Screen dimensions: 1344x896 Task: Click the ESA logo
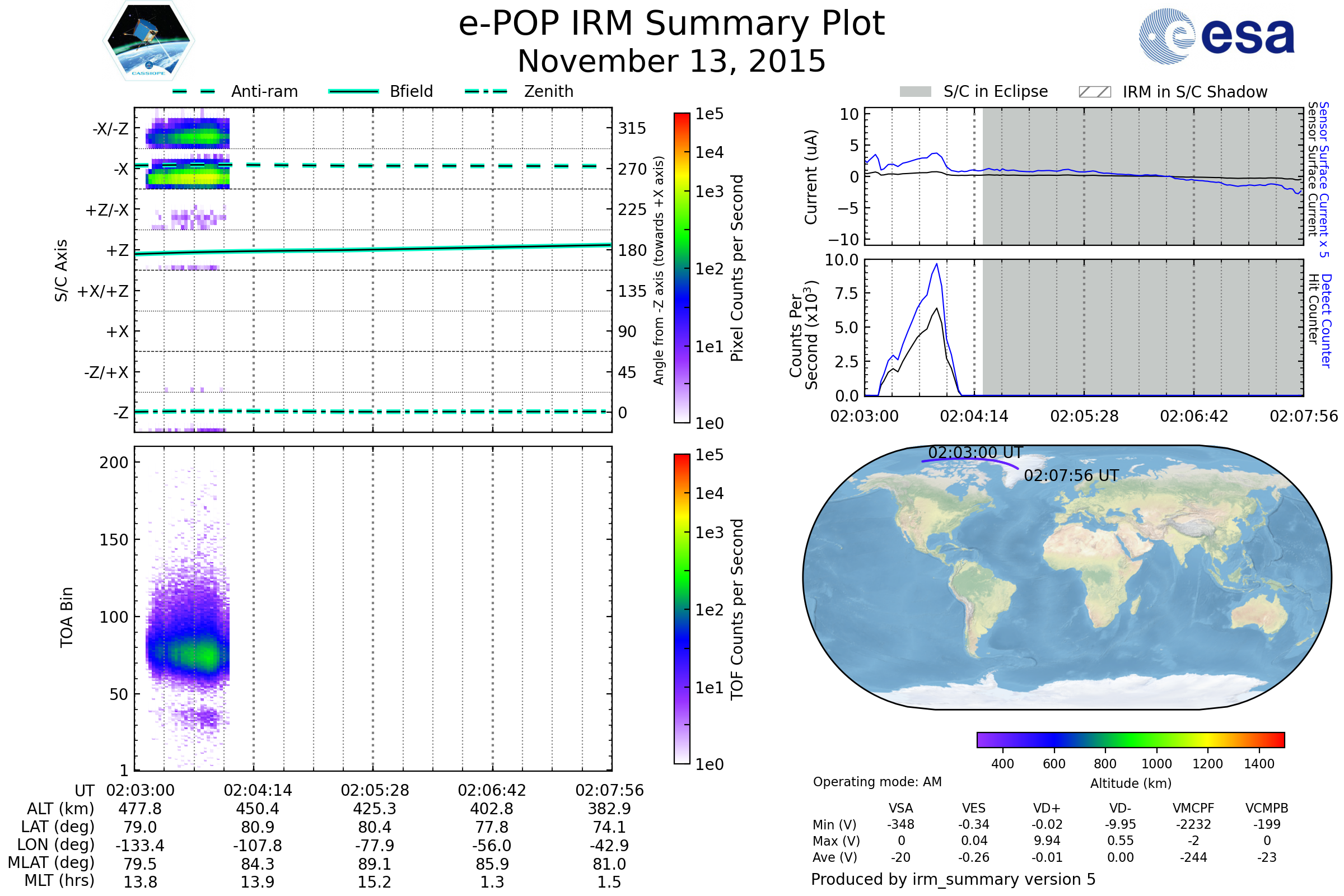click(1216, 36)
